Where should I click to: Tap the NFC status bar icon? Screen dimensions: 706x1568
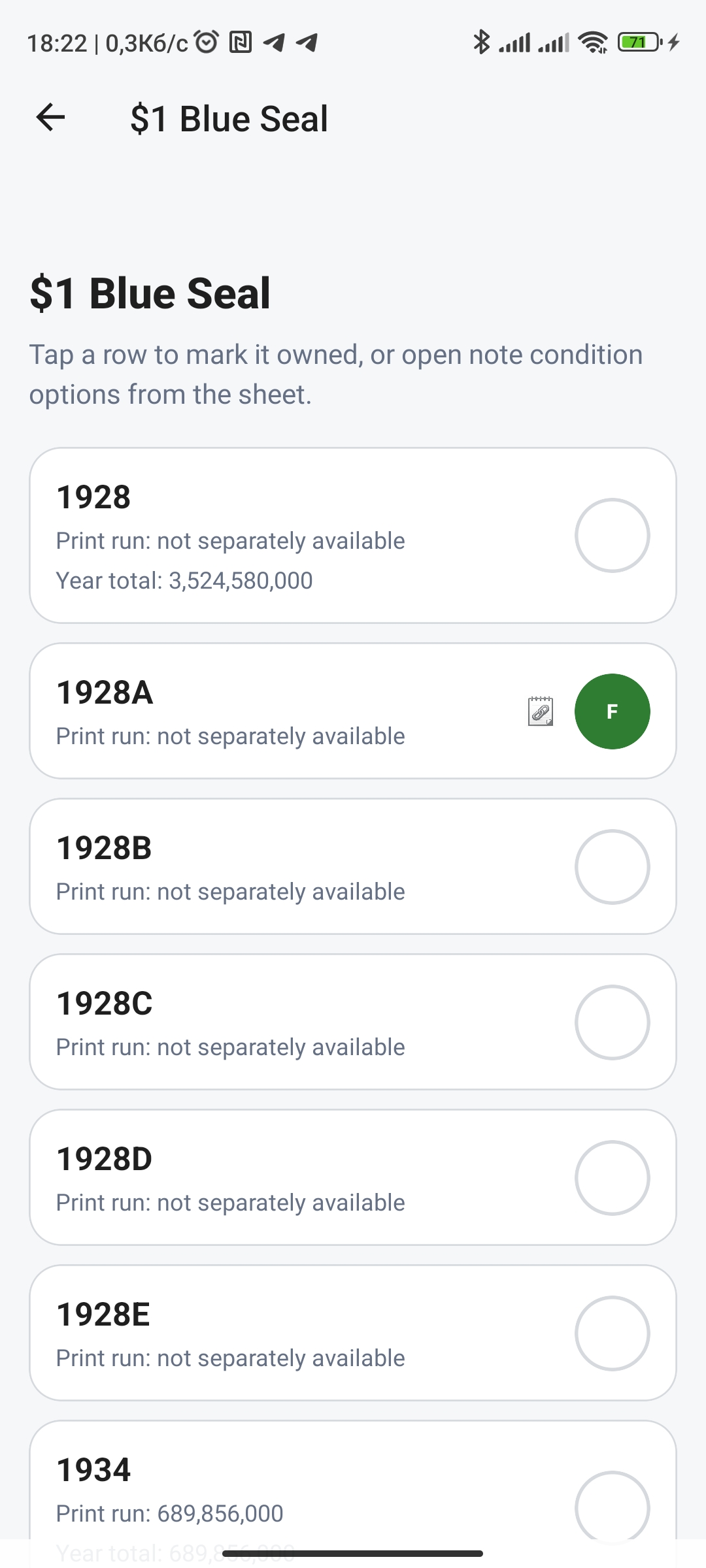pyautogui.click(x=241, y=42)
